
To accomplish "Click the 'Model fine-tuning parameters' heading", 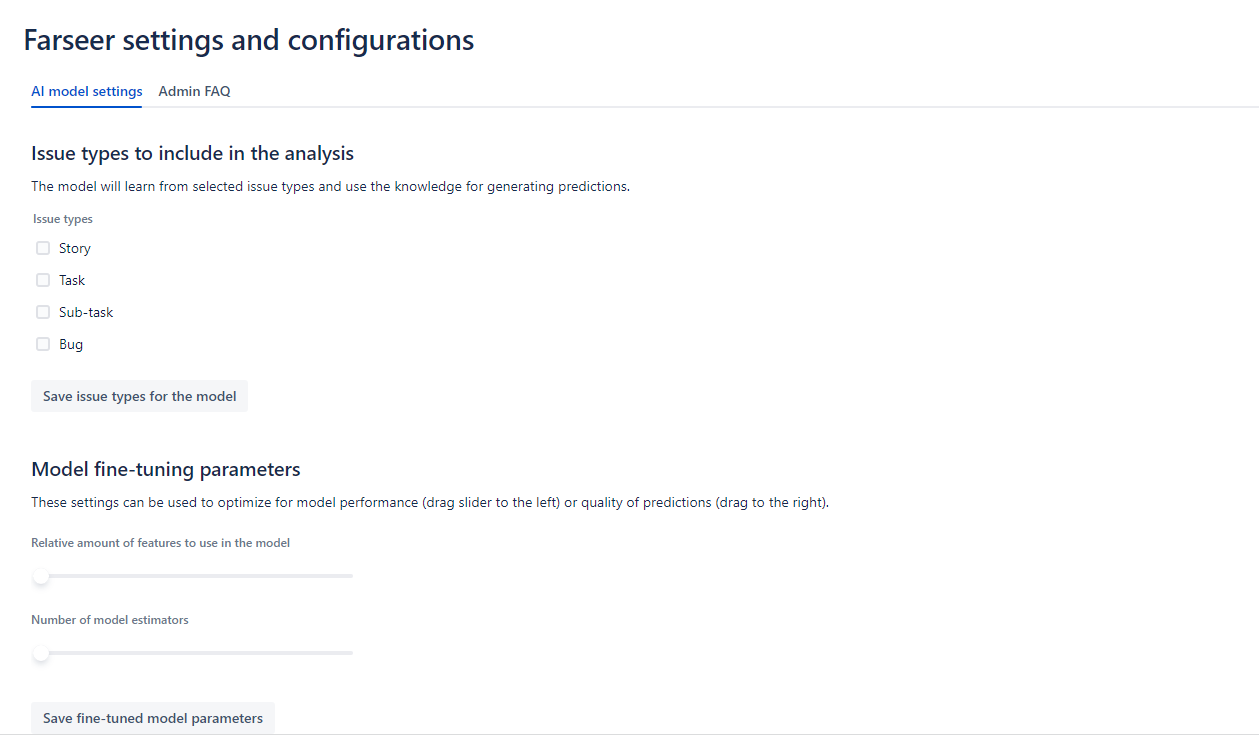I will tap(166, 469).
